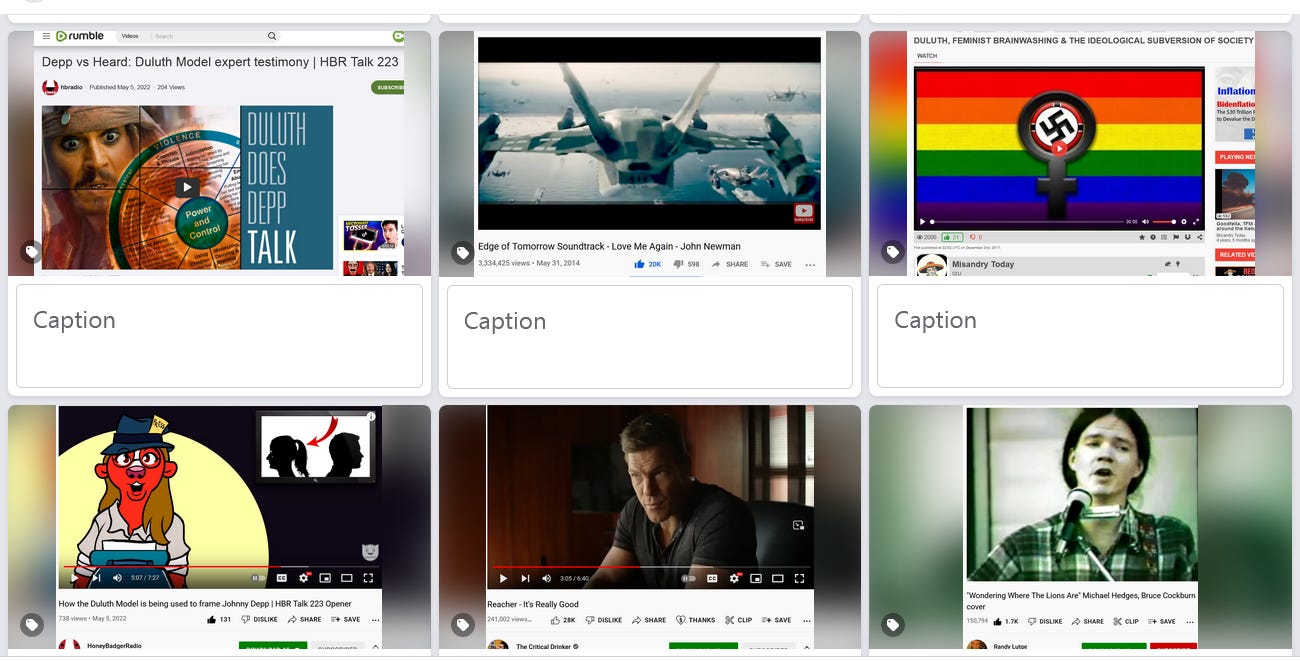Click the Caption field under Misandry Today image
Screen dimensions: 1300x662
[1080, 336]
